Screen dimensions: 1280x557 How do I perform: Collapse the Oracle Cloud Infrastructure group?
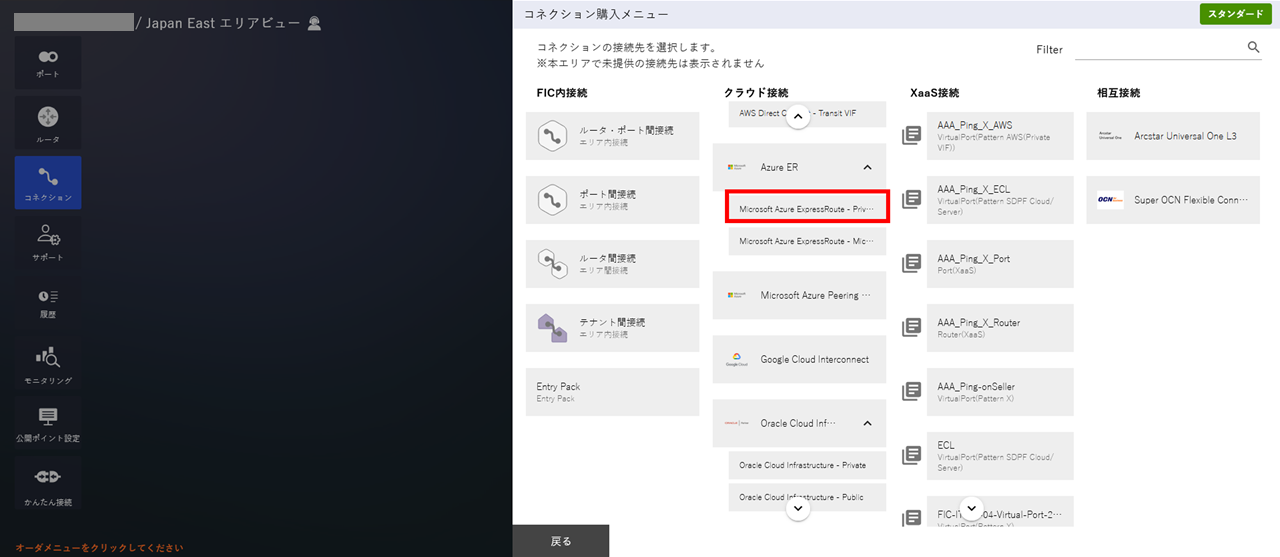pyautogui.click(x=867, y=423)
